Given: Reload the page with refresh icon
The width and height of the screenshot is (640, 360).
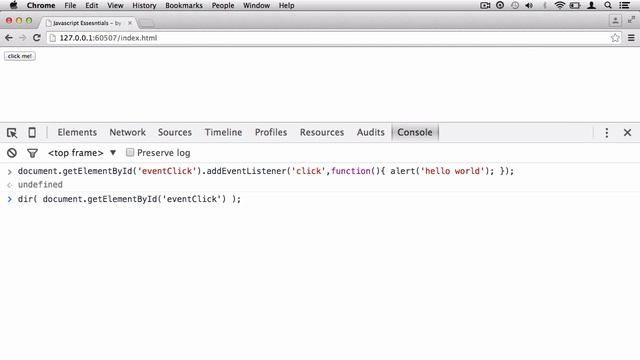Looking at the screenshot, I should coord(36,38).
